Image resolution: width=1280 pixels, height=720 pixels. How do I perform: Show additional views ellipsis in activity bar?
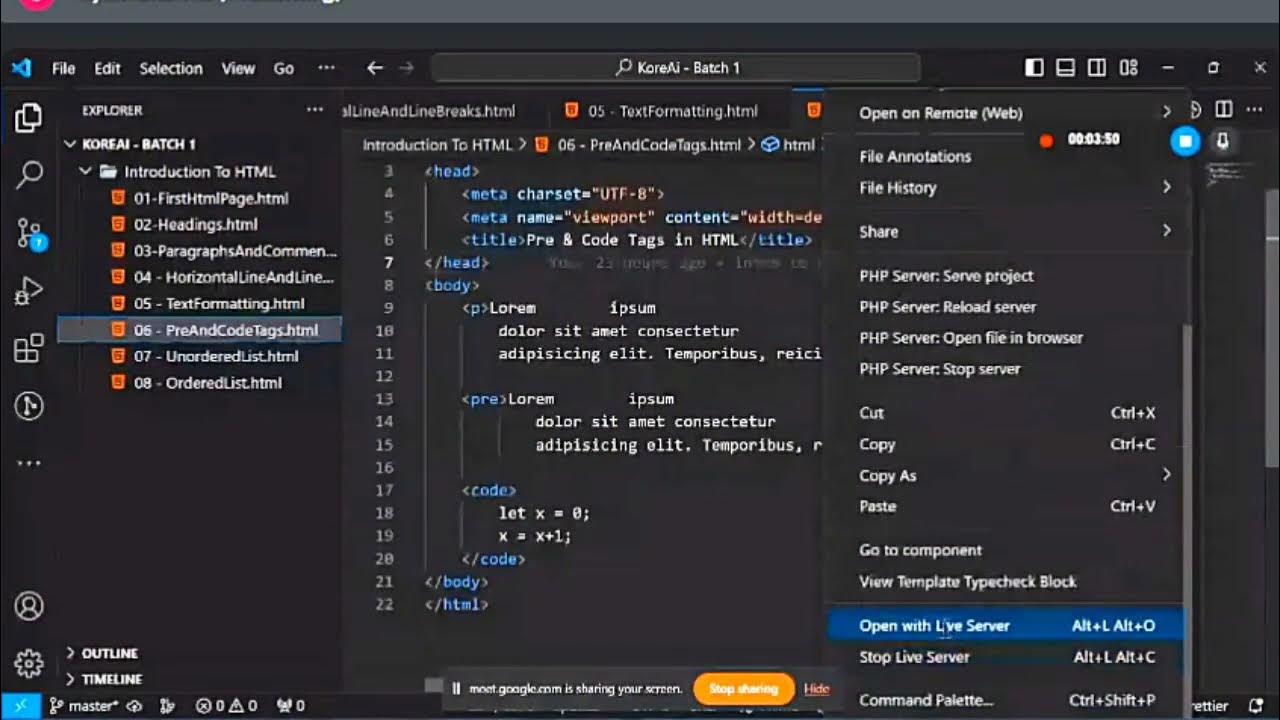pos(29,463)
